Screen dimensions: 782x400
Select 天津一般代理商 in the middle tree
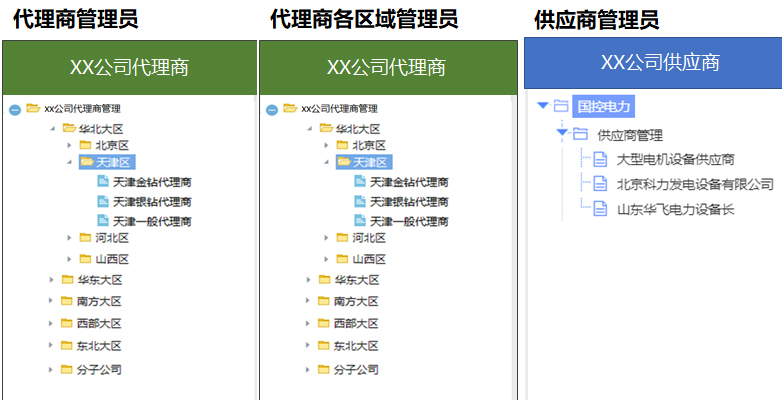409,221
